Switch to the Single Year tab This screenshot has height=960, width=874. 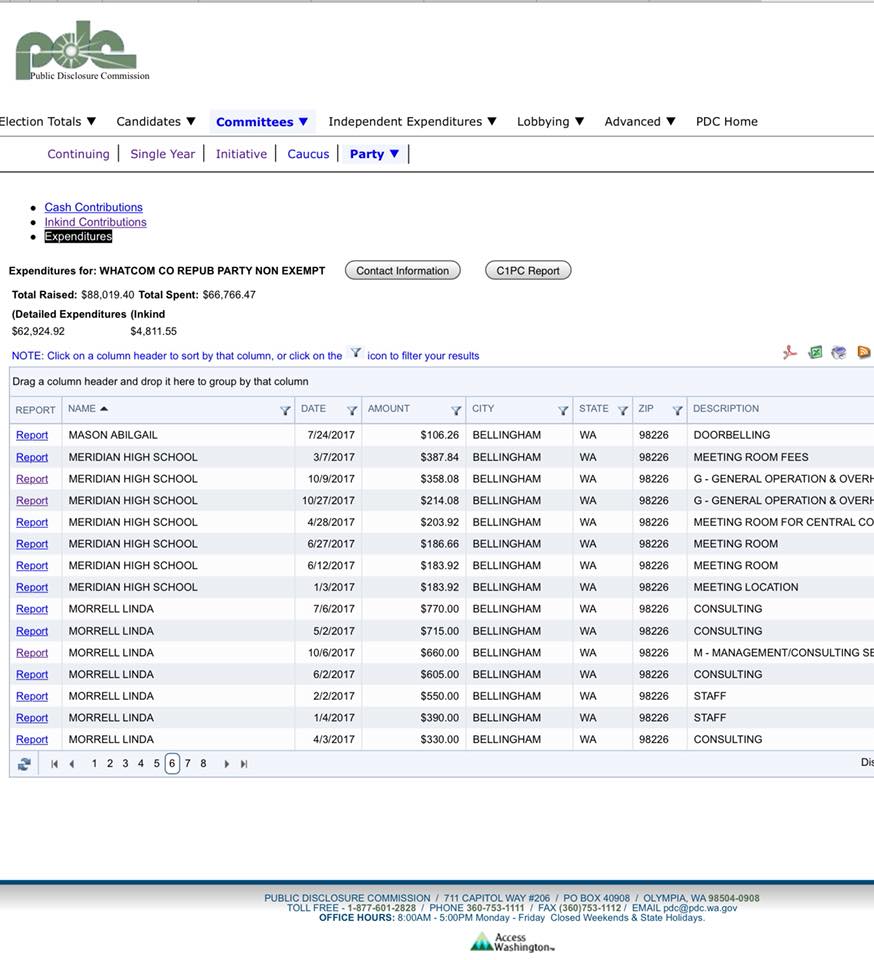click(162, 154)
